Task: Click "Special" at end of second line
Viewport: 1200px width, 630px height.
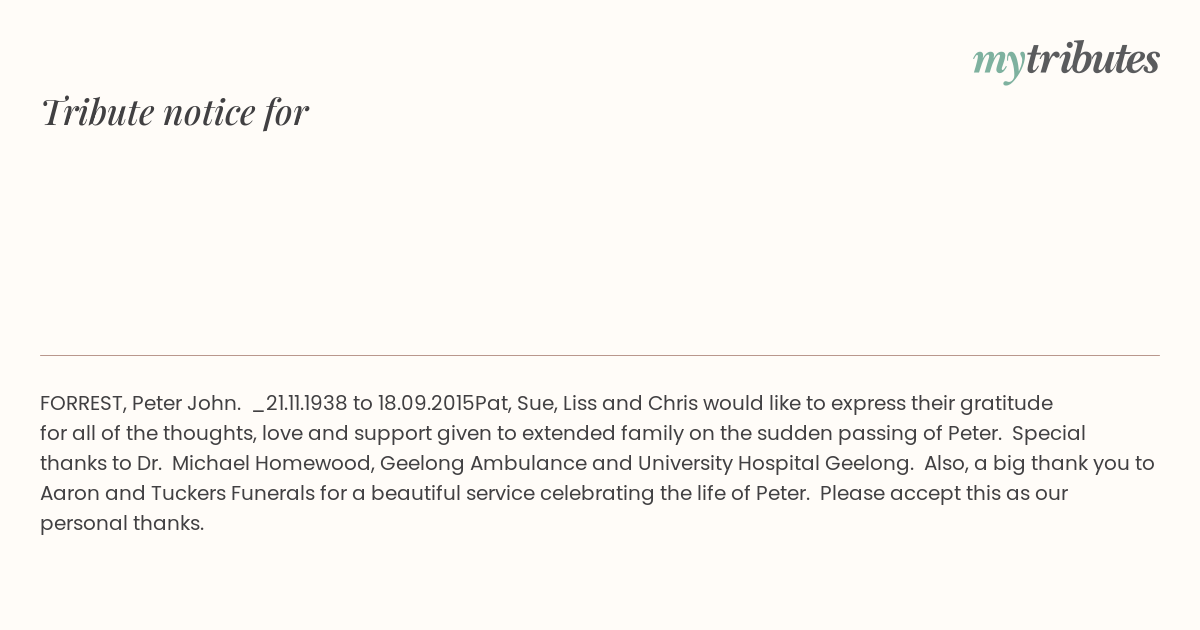Action: [1049, 433]
